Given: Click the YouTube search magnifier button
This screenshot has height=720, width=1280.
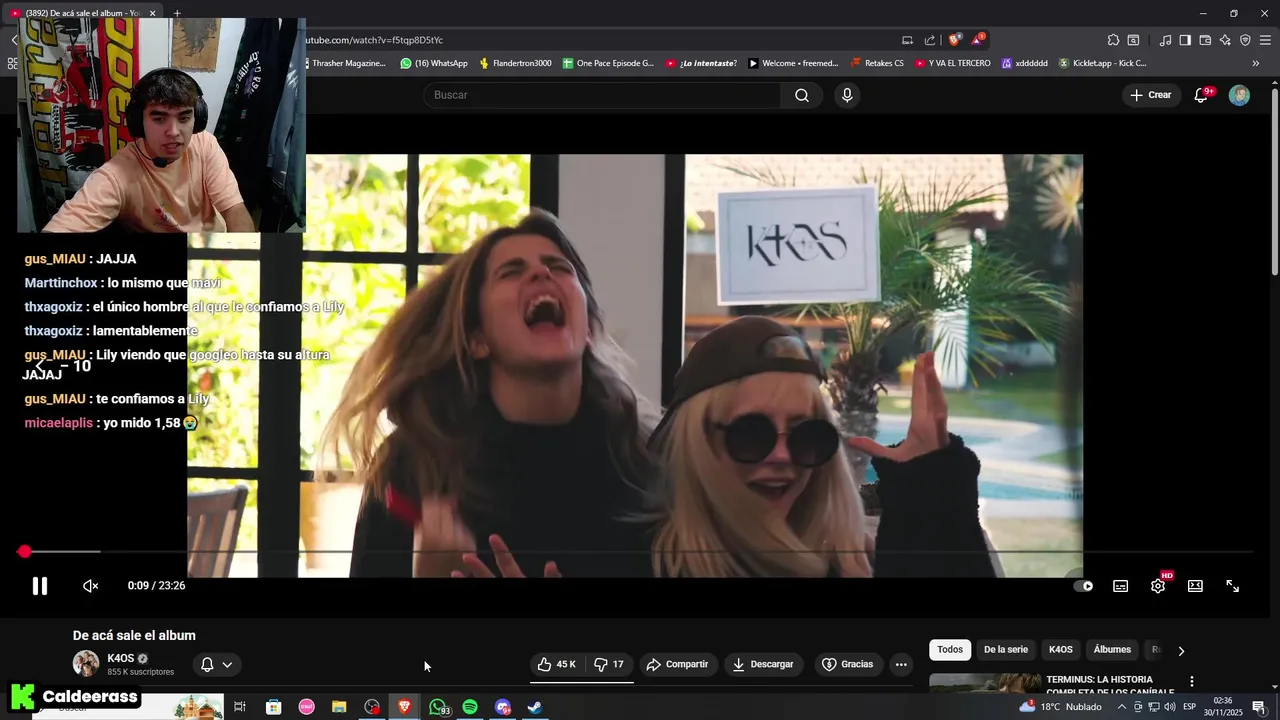Looking at the screenshot, I should (802, 95).
